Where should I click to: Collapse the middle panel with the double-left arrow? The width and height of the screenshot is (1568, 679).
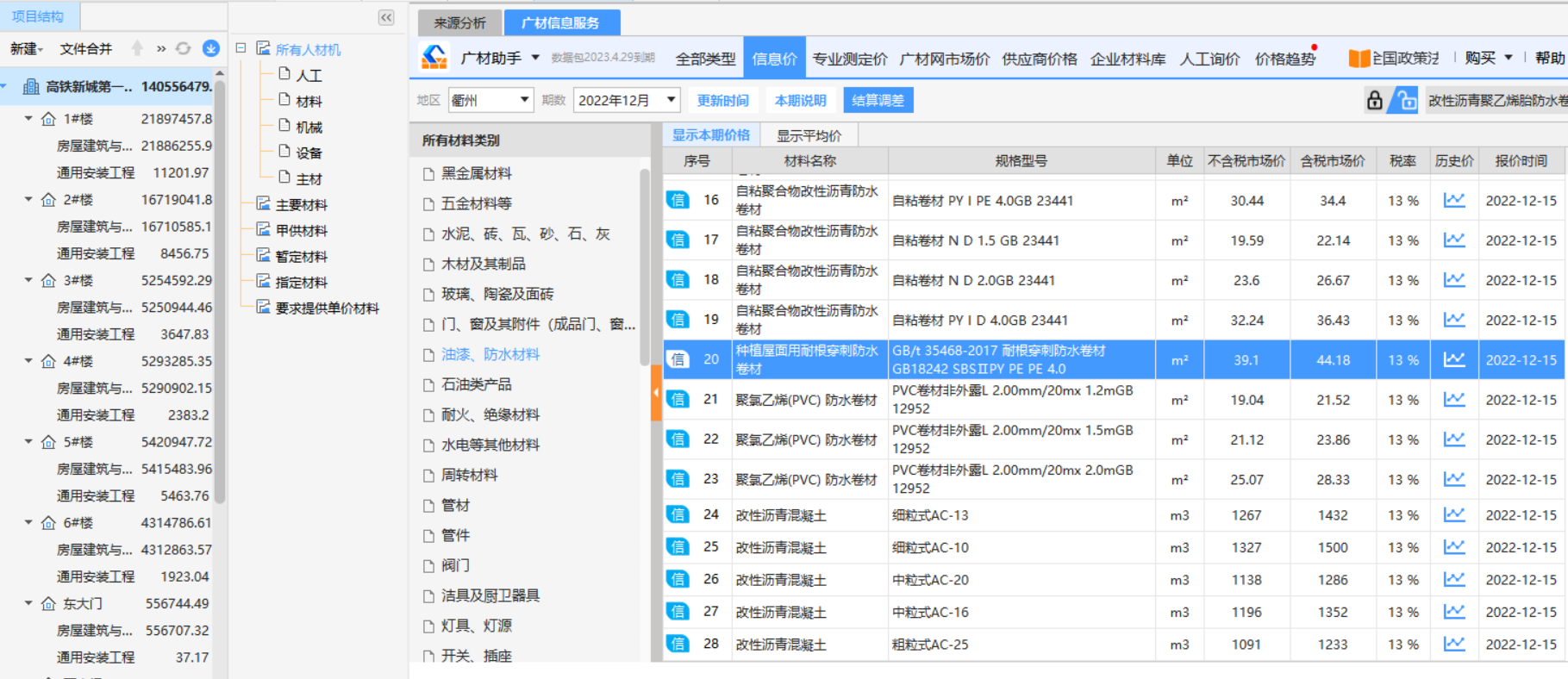386,17
